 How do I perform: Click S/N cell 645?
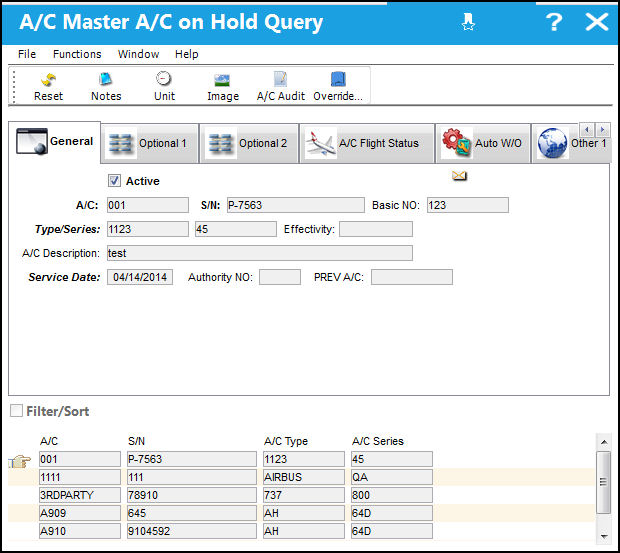[x=192, y=513]
